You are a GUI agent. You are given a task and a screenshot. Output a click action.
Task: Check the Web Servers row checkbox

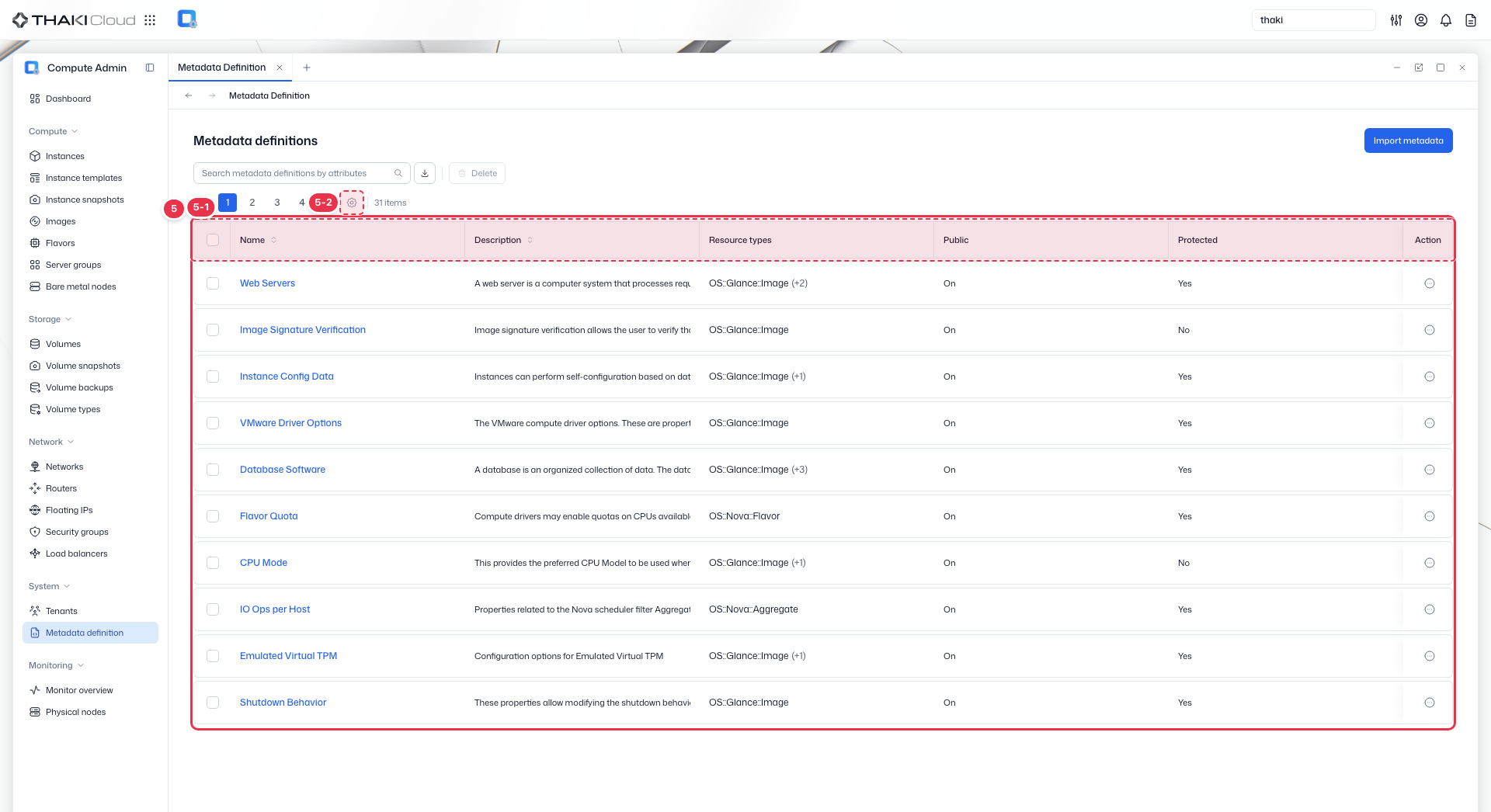click(213, 283)
